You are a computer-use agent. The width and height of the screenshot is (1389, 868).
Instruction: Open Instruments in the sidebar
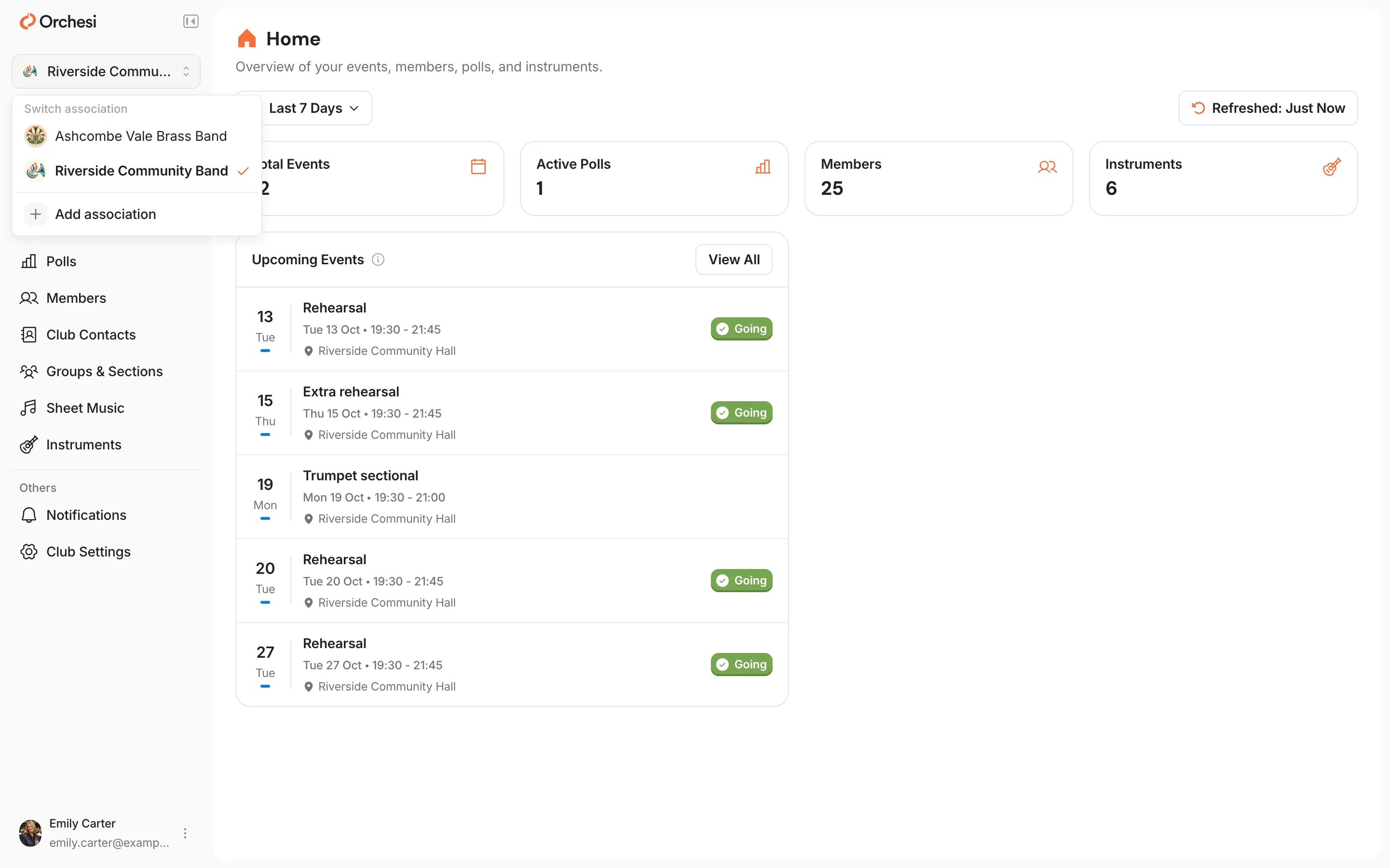106,445
